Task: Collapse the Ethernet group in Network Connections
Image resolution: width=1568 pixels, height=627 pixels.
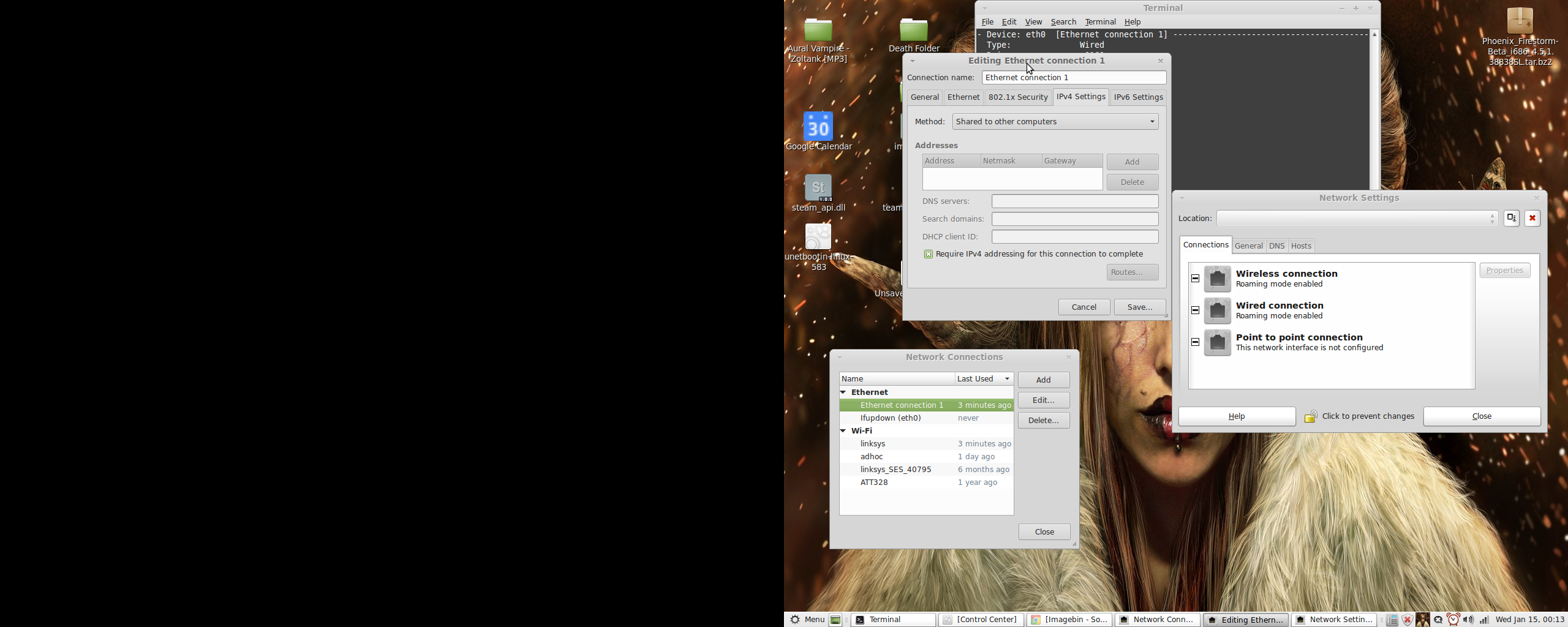Action: (843, 392)
